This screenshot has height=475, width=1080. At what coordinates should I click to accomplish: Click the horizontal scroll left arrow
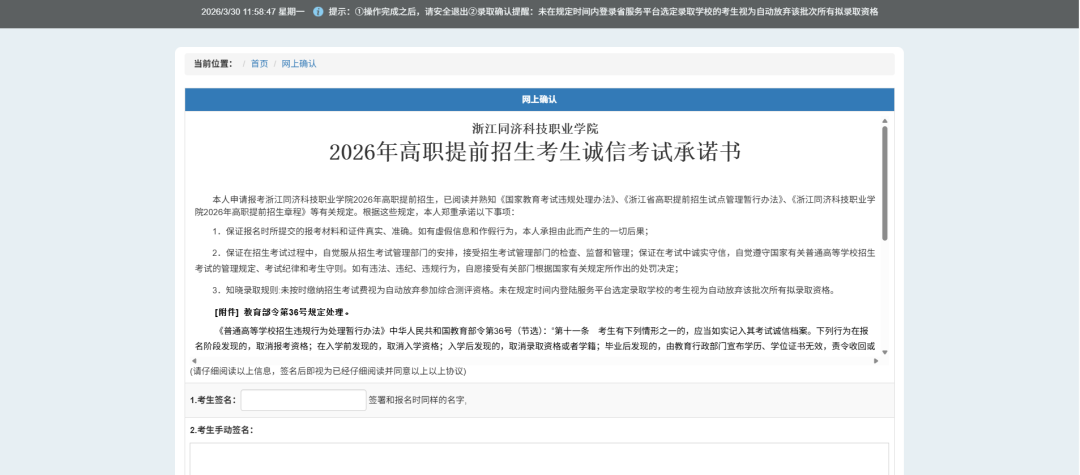click(x=193, y=361)
